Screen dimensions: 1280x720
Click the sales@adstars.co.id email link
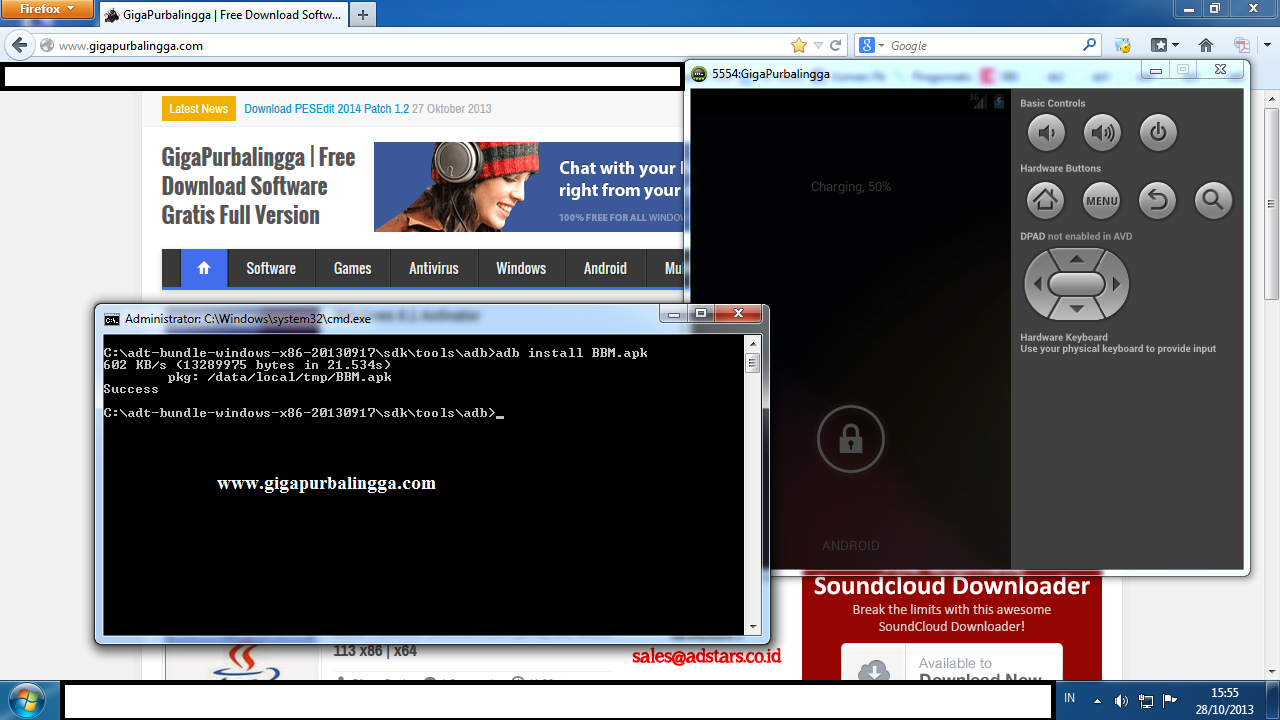click(706, 657)
